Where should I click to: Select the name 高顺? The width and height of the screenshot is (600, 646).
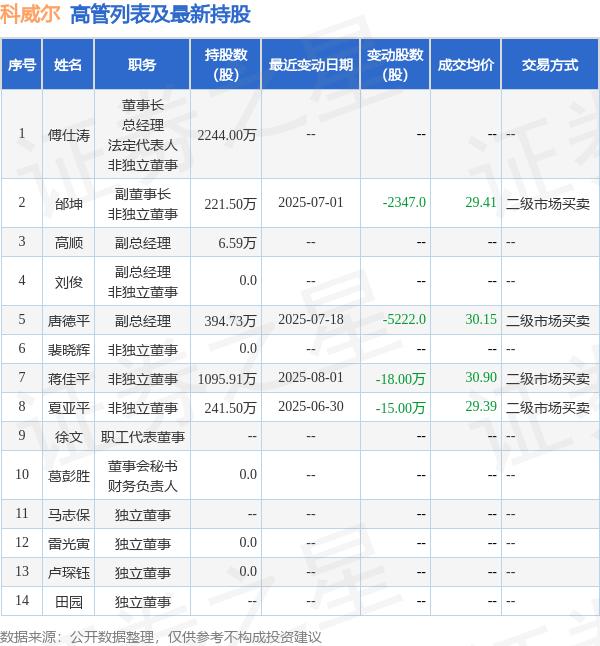coord(69,243)
